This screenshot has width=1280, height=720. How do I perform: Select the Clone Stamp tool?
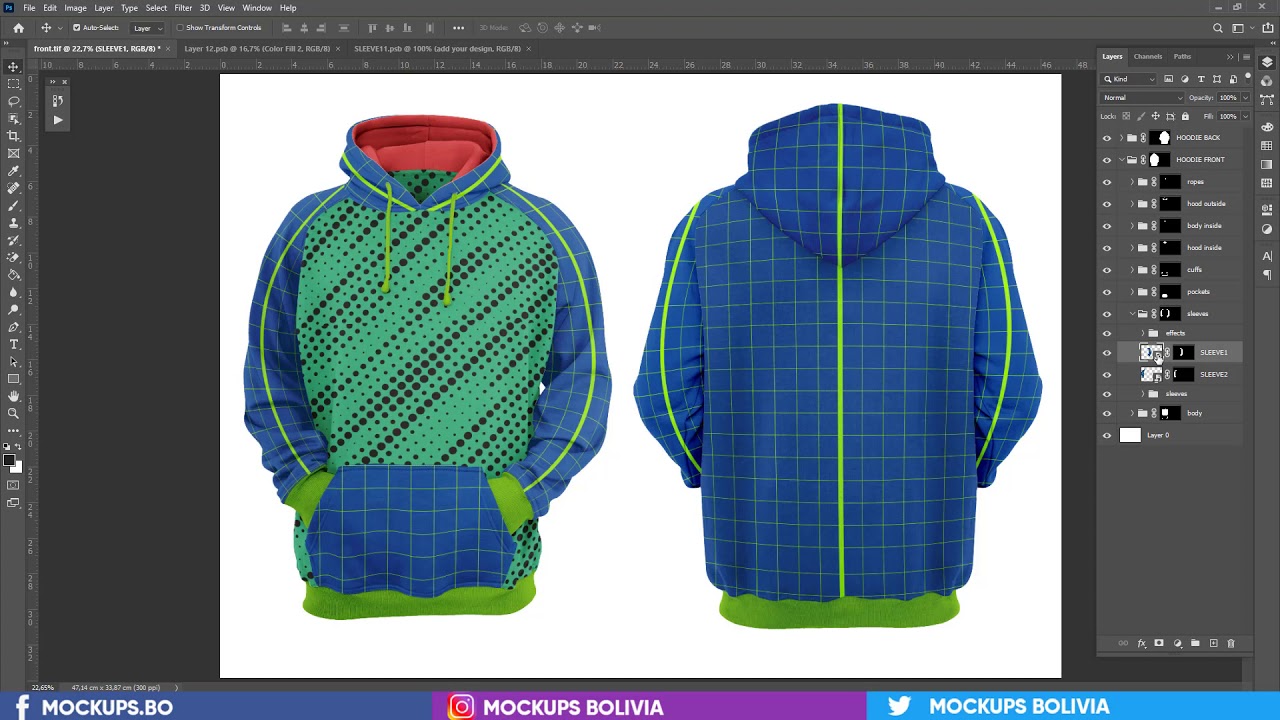[x=13, y=223]
